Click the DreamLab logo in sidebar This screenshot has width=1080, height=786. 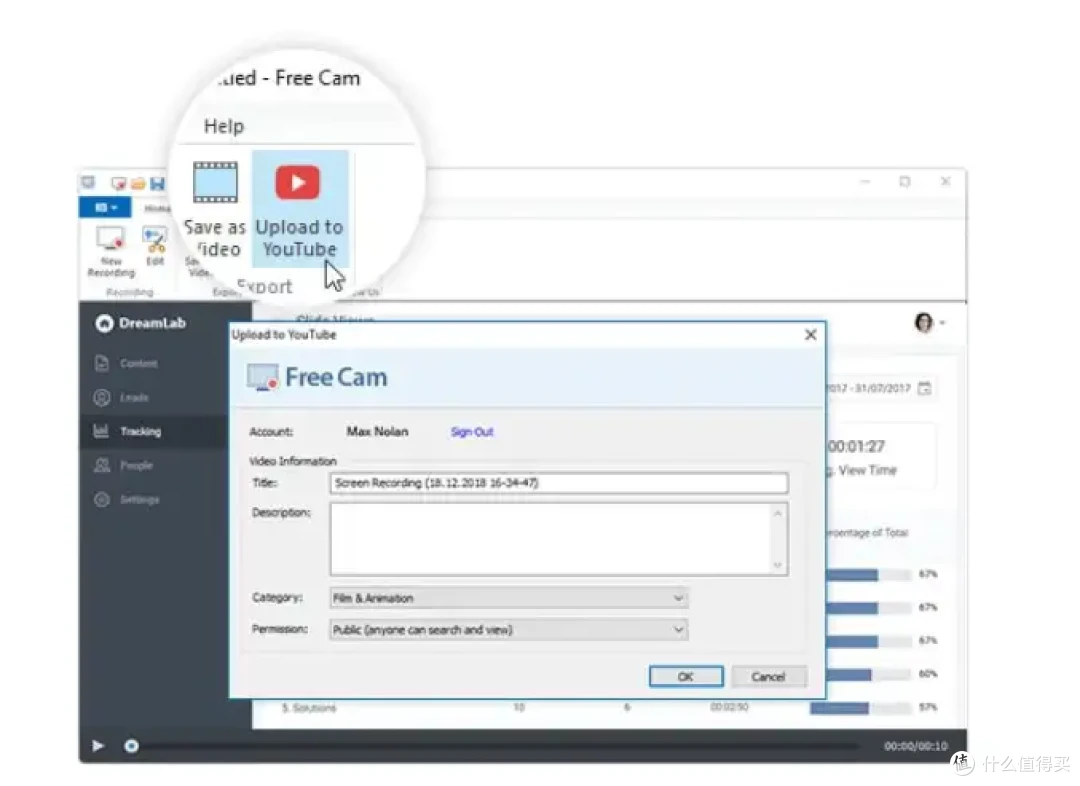click(141, 323)
